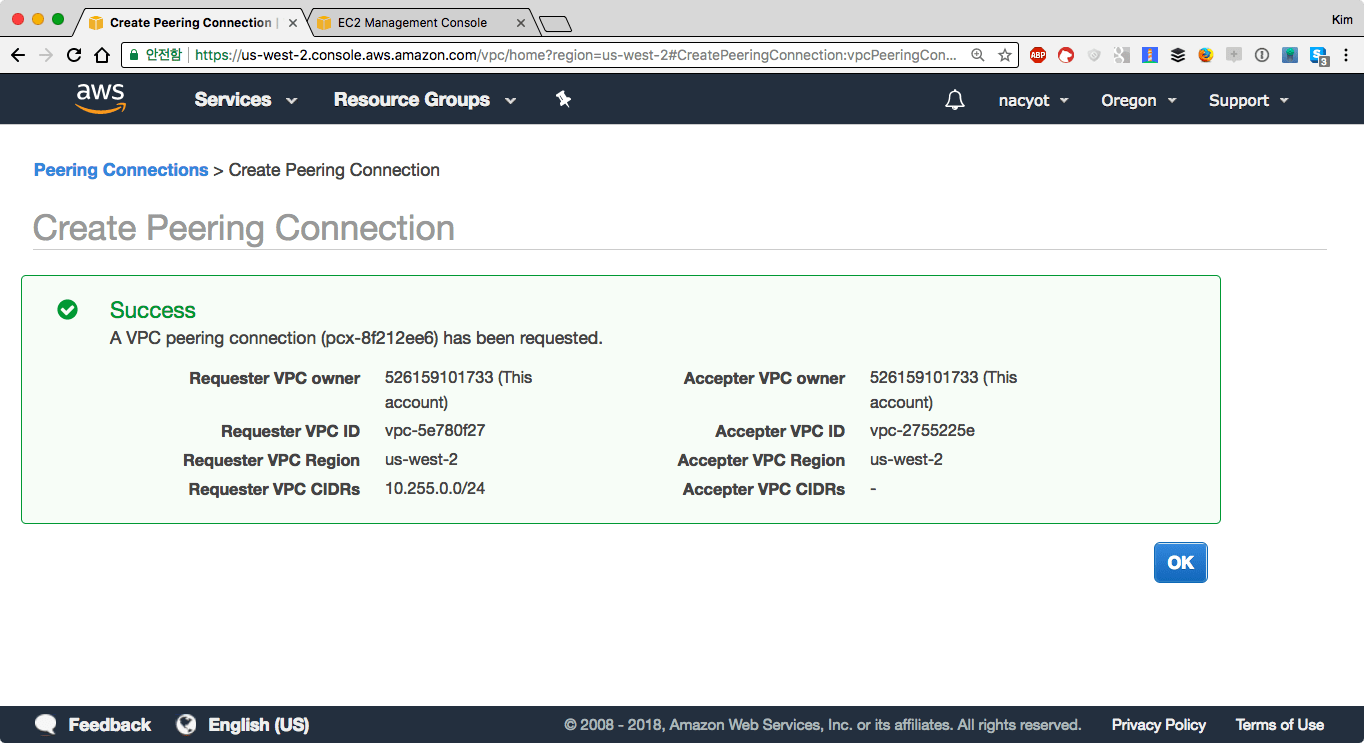
Task: Follow the Peering Connections breadcrumb link
Action: point(121,170)
